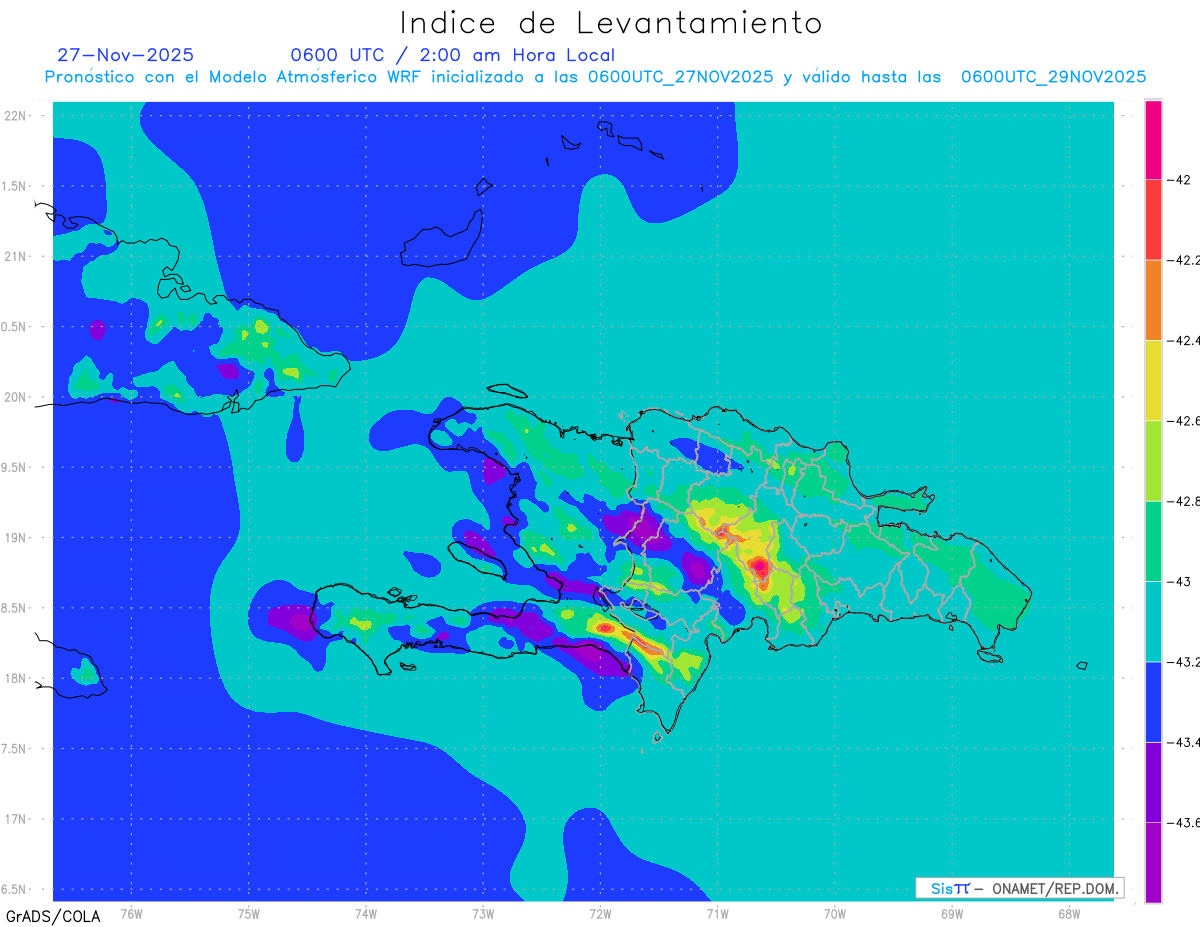Click the "69W" longitude label
Image resolution: width=1200 pixels, height=927 pixels.
coord(952,913)
